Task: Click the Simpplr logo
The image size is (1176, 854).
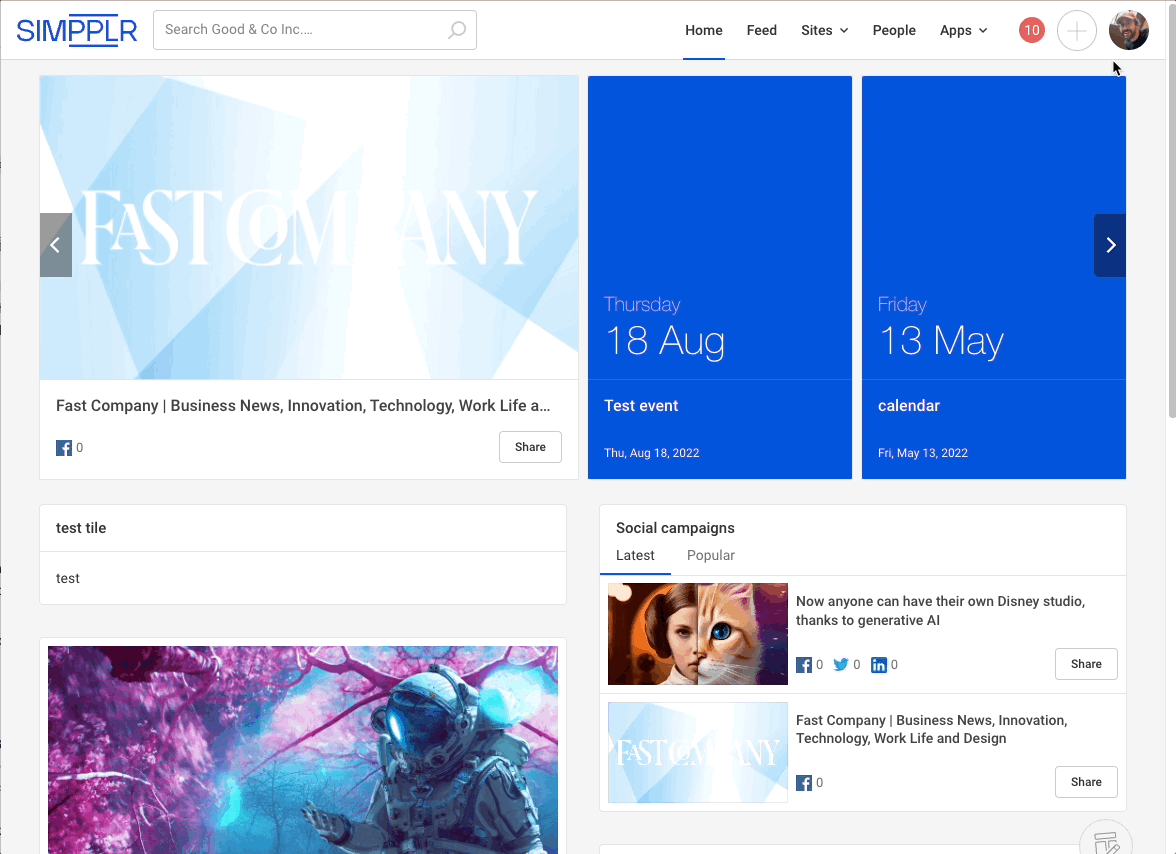Action: click(77, 30)
